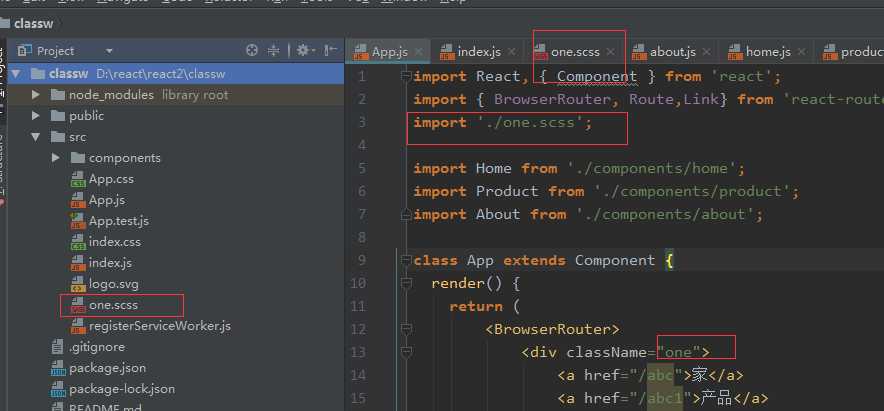884x411 pixels.
Task: Click the .gitignore file icon
Action: point(58,347)
